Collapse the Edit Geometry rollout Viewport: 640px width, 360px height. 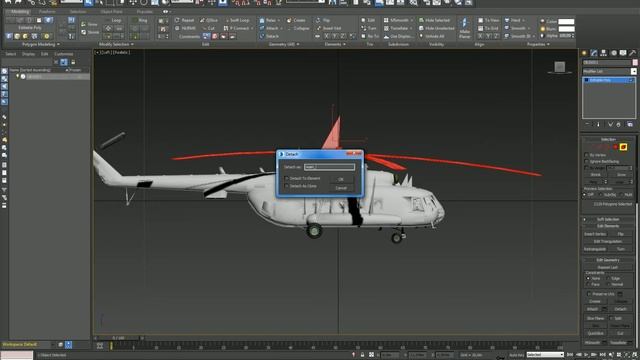click(608, 260)
